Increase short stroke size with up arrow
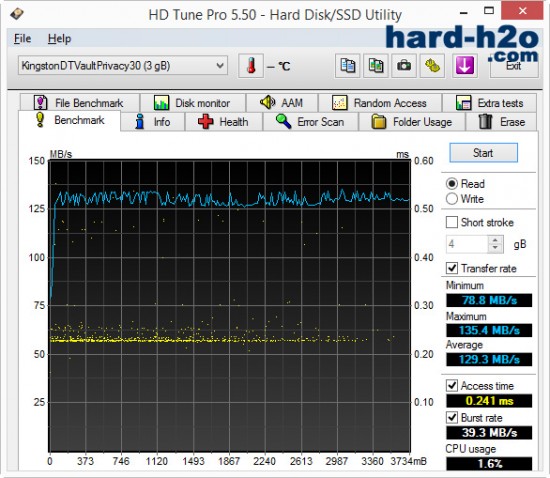The image size is (550, 478). [495, 240]
